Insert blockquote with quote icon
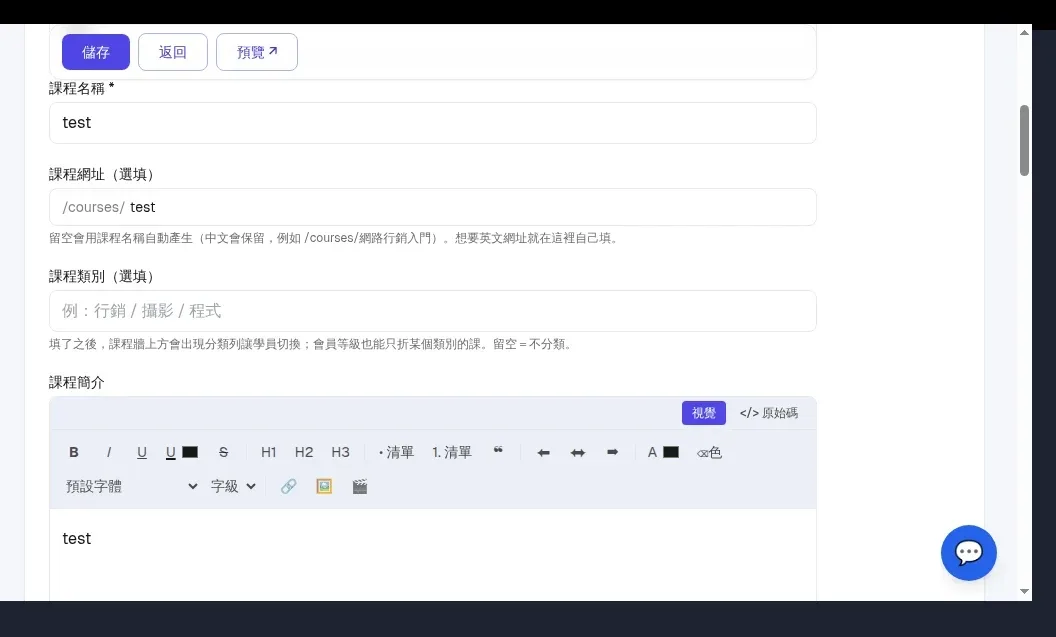This screenshot has width=1056, height=637. (x=498, y=451)
